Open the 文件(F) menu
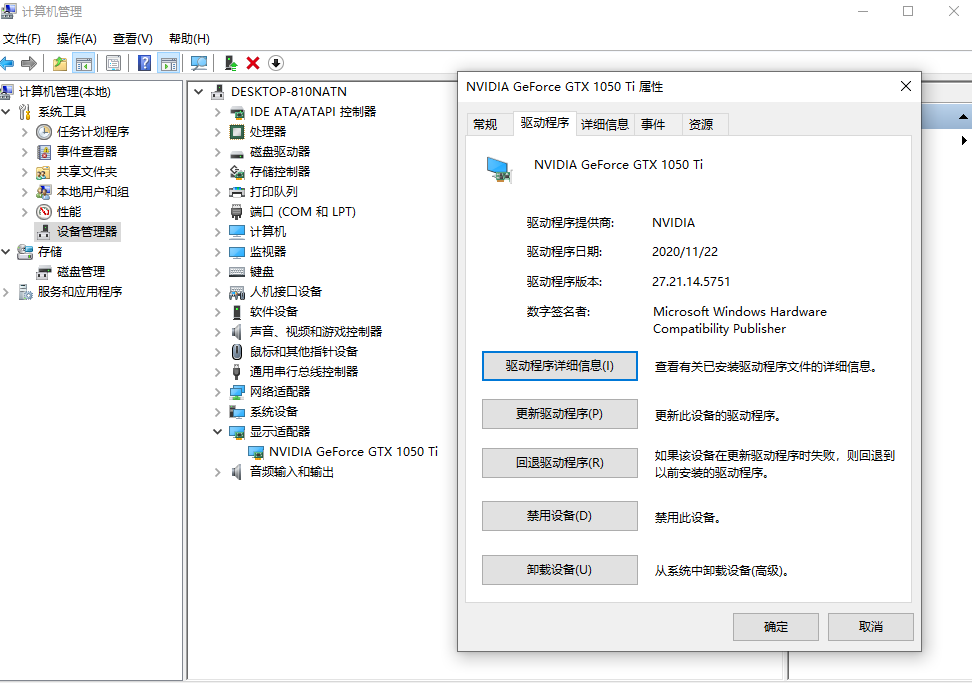 pyautogui.click(x=22, y=38)
